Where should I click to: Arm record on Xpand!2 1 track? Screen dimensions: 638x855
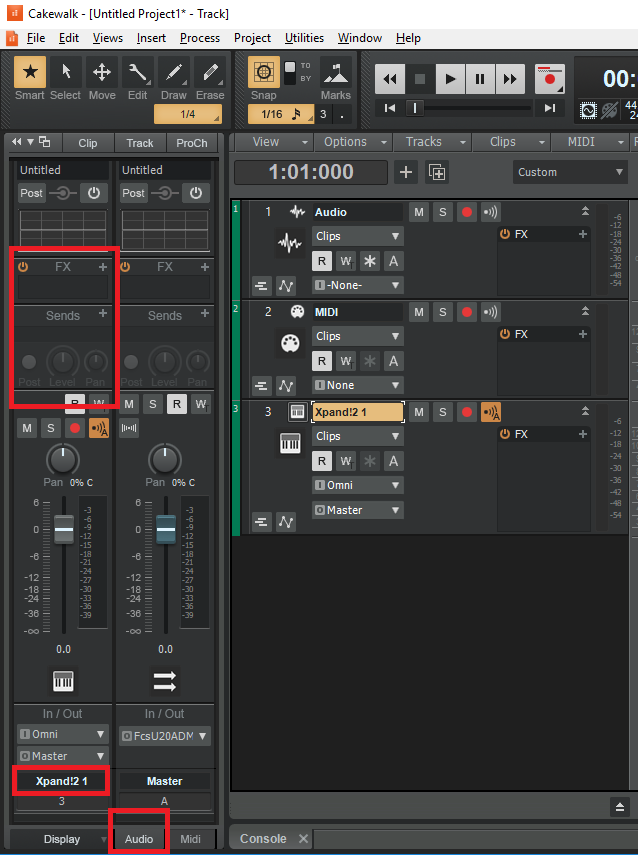467,412
